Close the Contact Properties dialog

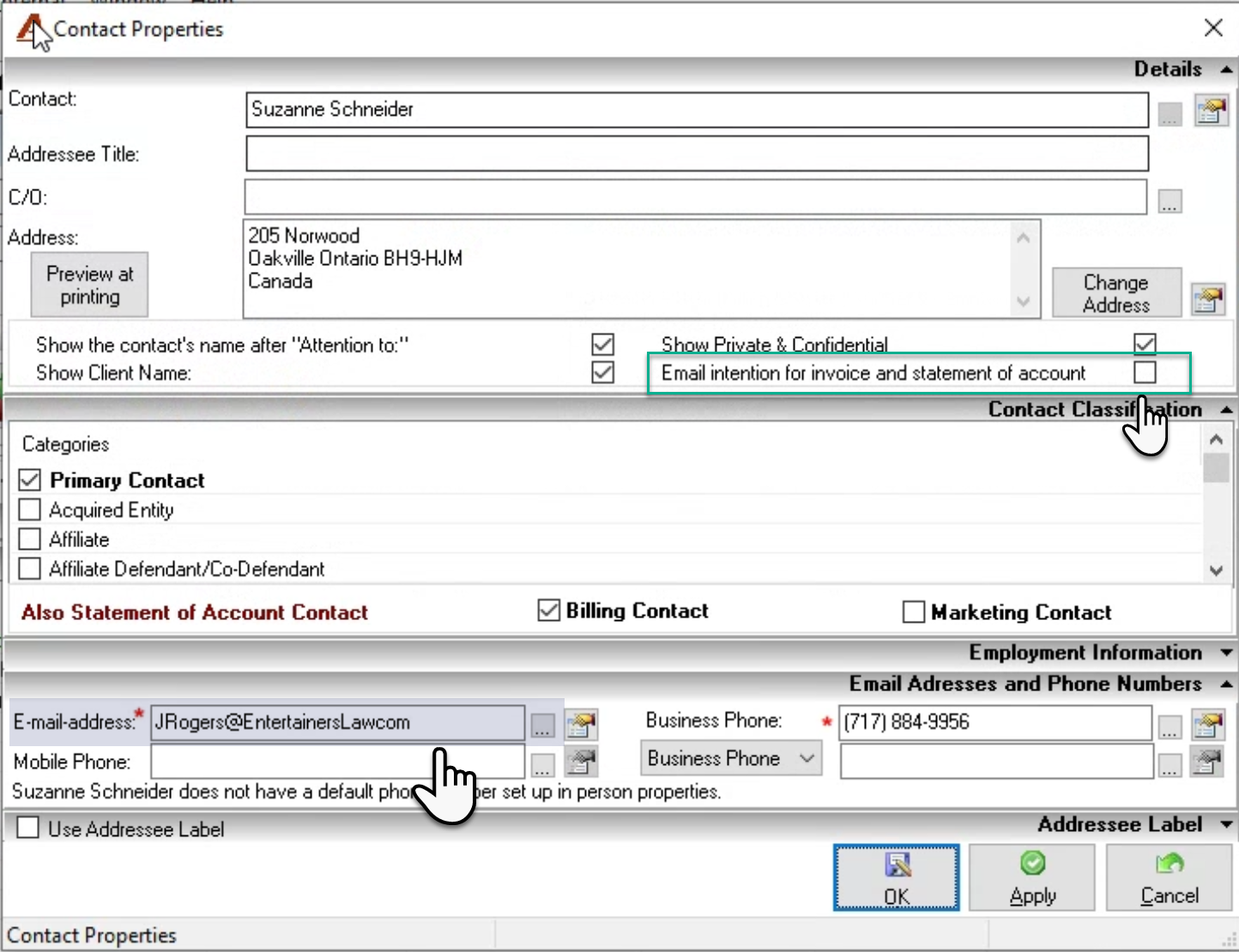click(x=1213, y=27)
